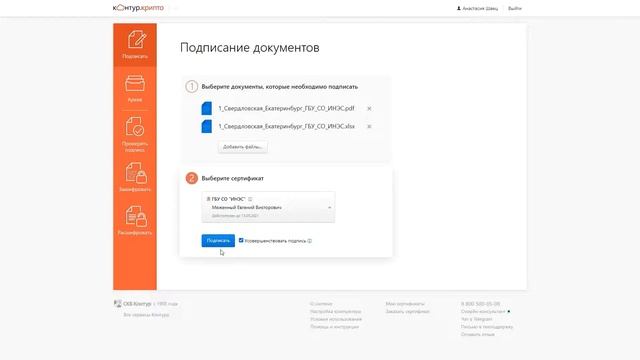Click the blue Подписать button

tap(218, 241)
